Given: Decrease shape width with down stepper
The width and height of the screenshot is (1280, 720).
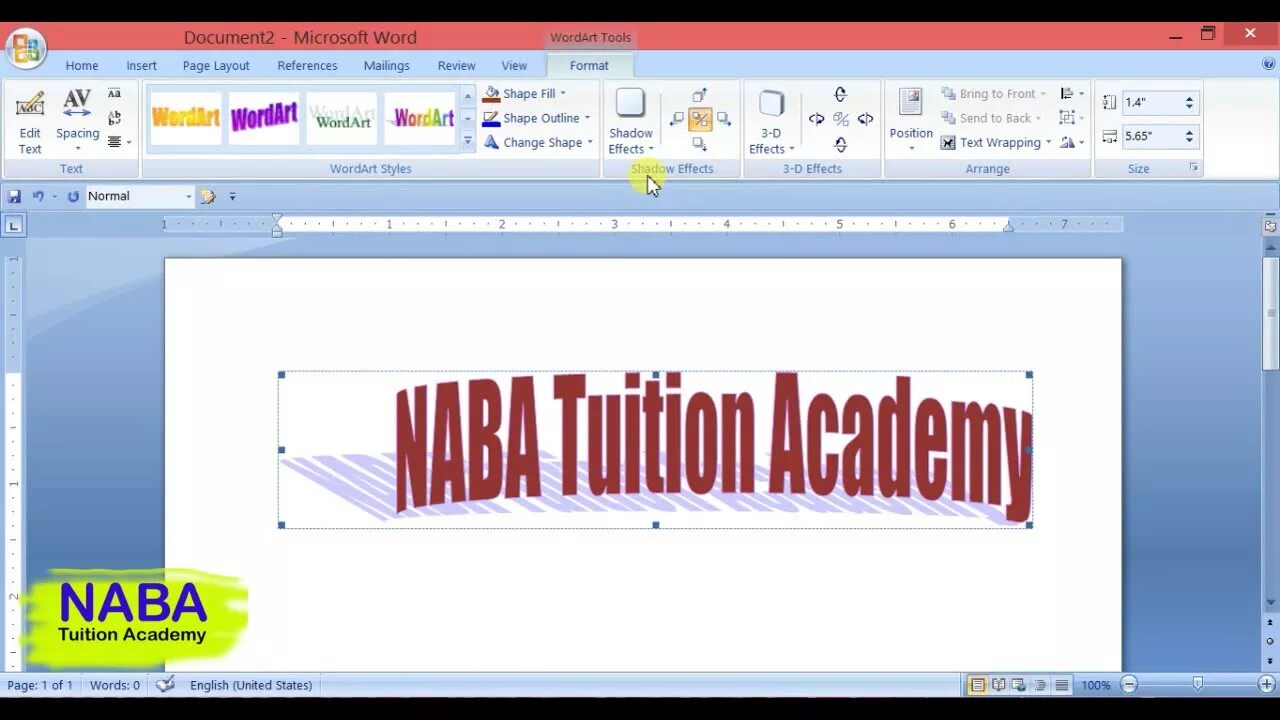Looking at the screenshot, I should 1189,141.
